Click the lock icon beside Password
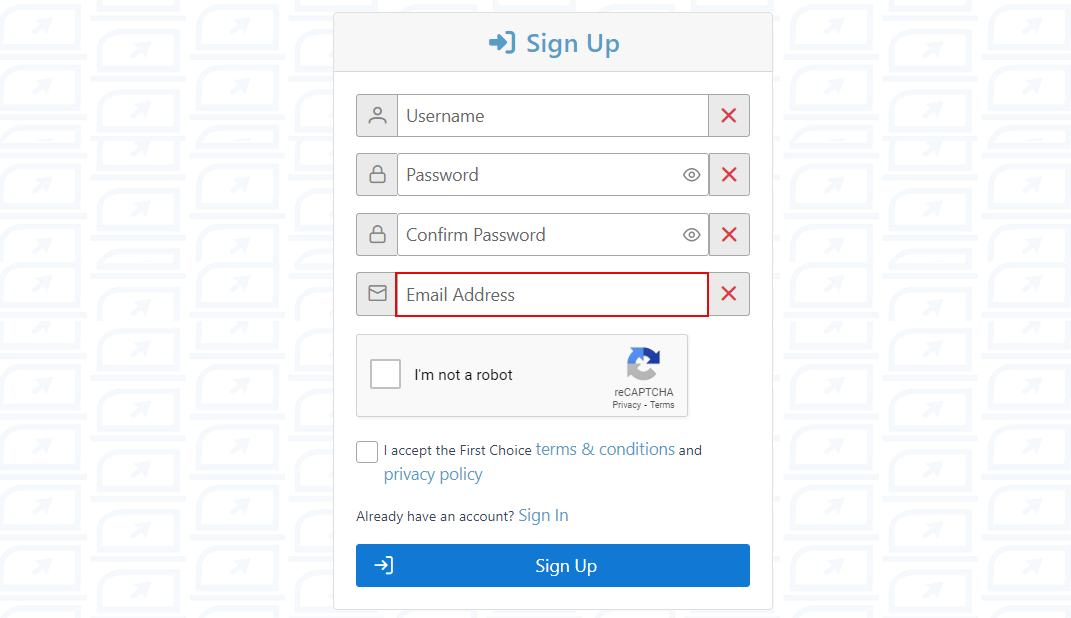This screenshot has width=1071, height=618. (x=377, y=175)
